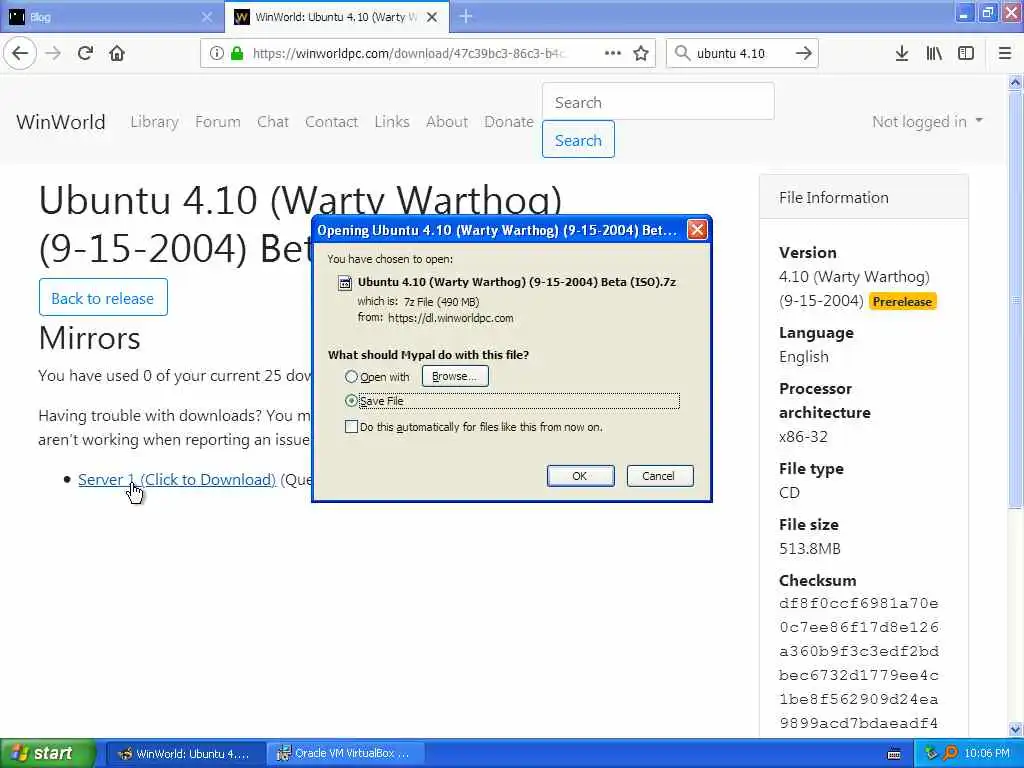
Task: Click the orange magnifier tray icon
Action: coord(950,754)
